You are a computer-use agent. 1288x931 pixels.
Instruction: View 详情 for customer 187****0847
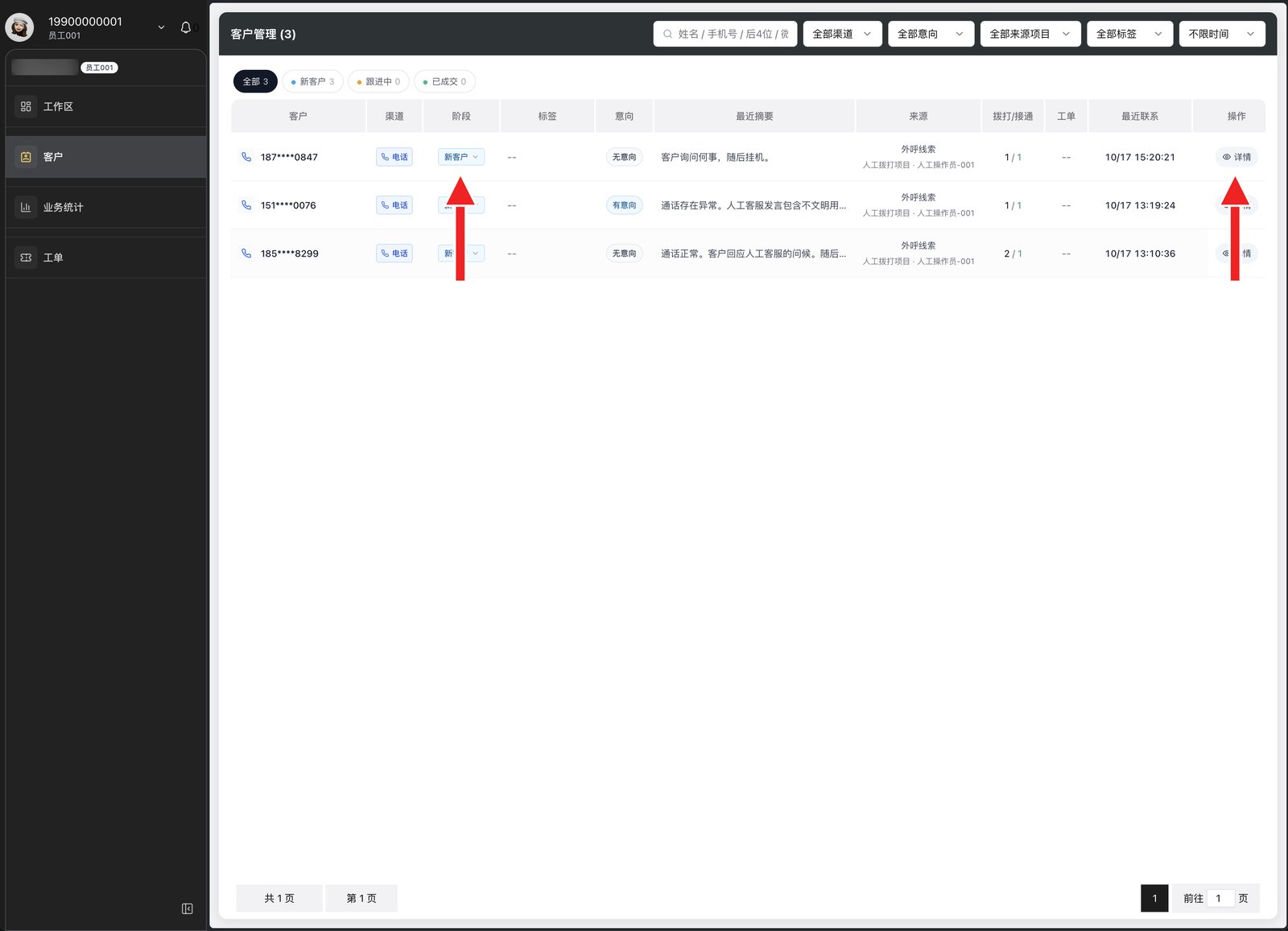[x=1236, y=157]
